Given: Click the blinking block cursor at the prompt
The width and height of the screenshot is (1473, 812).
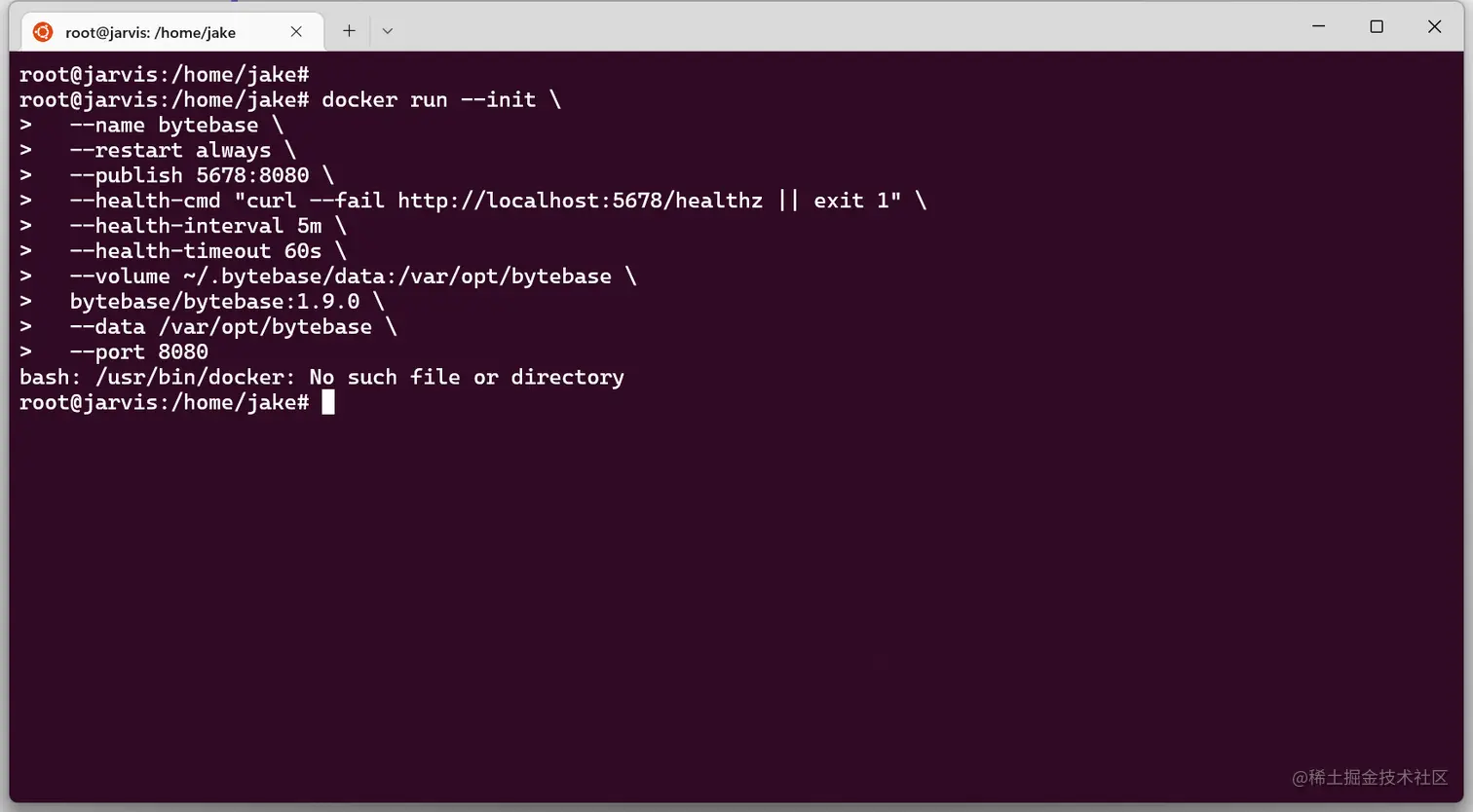Looking at the screenshot, I should point(328,402).
